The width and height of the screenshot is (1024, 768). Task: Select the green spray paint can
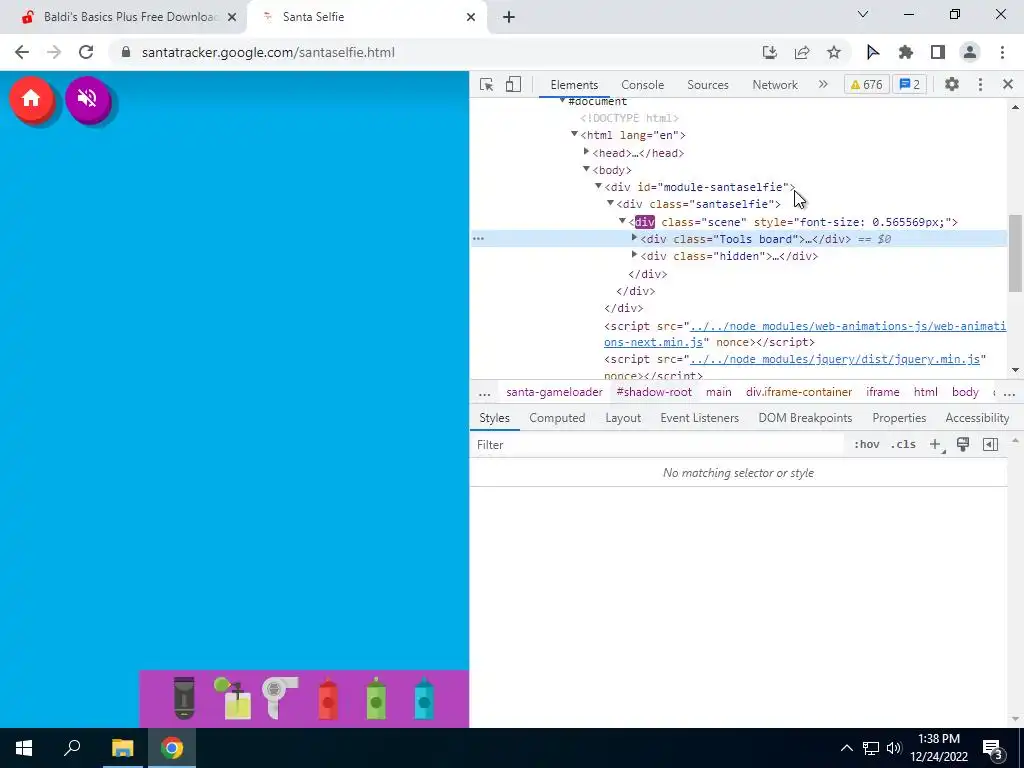coord(376,699)
